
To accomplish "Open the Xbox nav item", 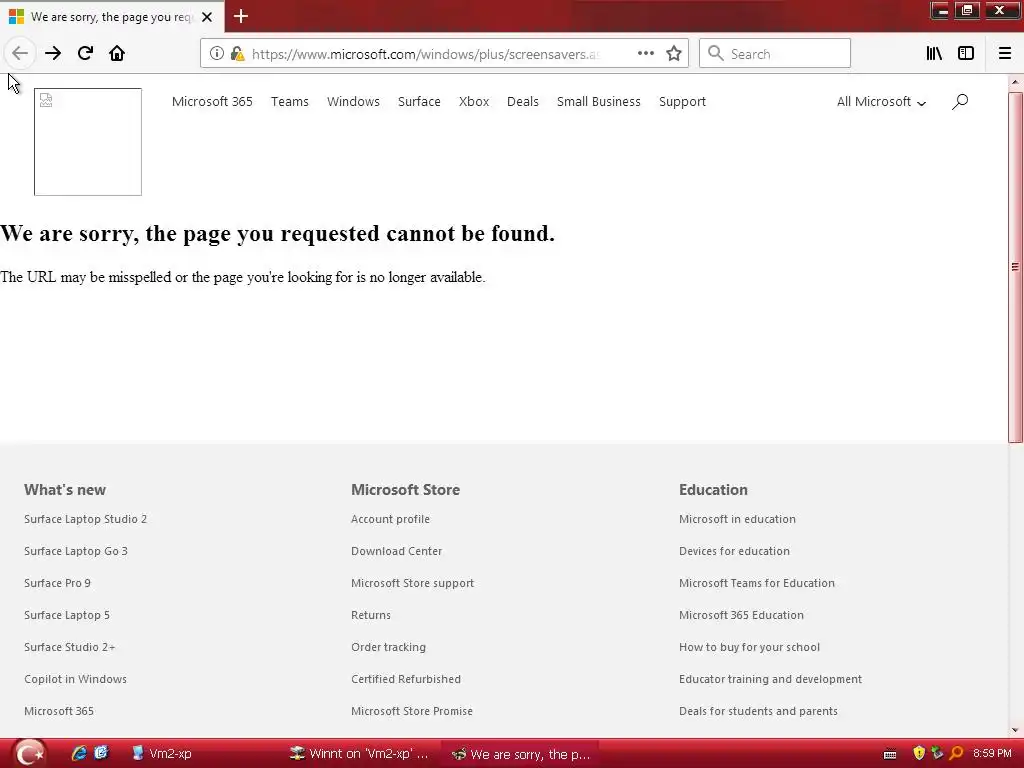I will (x=474, y=102).
